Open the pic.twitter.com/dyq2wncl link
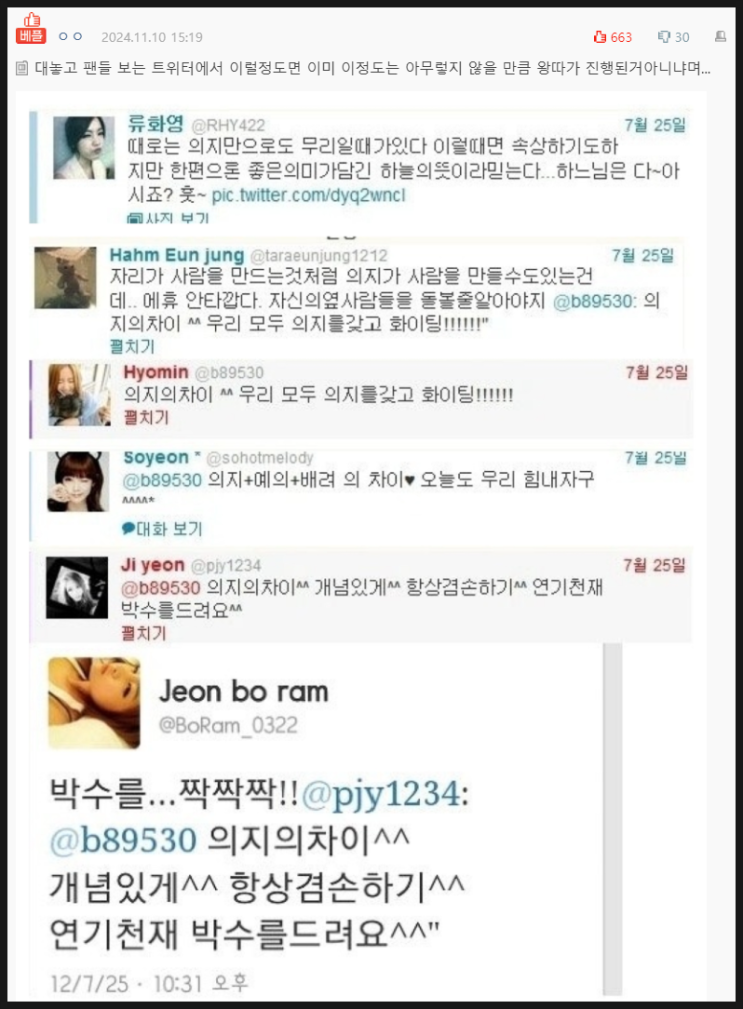The height and width of the screenshot is (1009, 743). pyautogui.click(x=308, y=195)
